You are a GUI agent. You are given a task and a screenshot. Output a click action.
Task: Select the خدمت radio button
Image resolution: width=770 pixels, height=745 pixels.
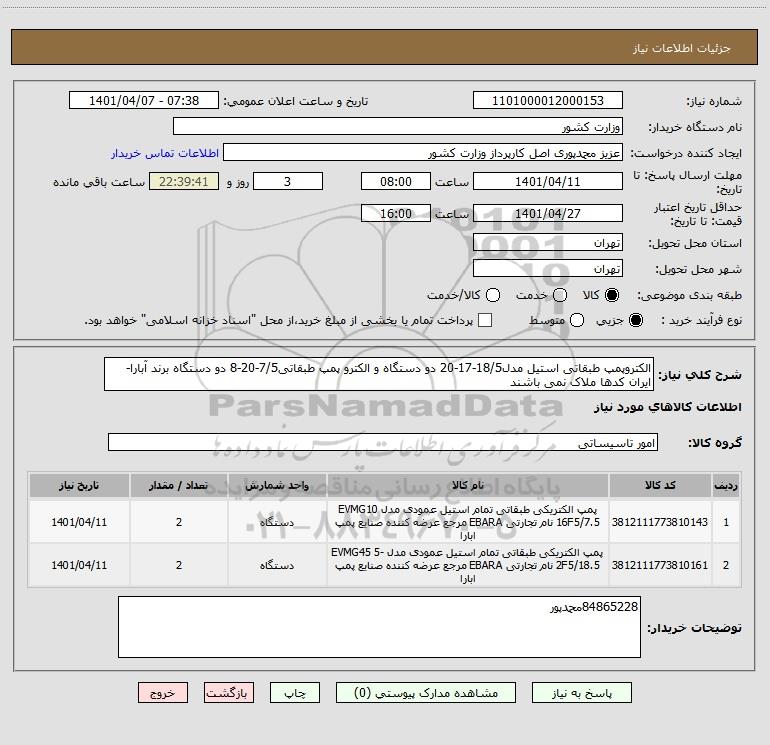[560, 295]
